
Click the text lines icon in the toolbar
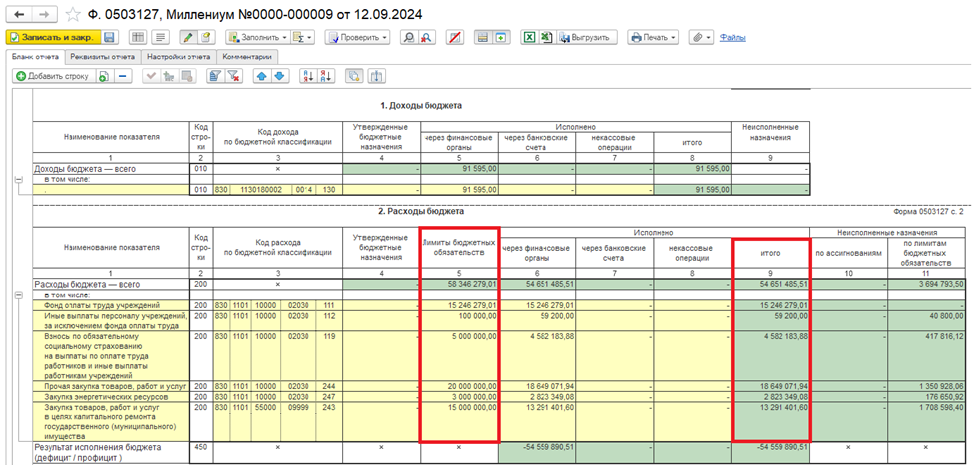coord(160,37)
